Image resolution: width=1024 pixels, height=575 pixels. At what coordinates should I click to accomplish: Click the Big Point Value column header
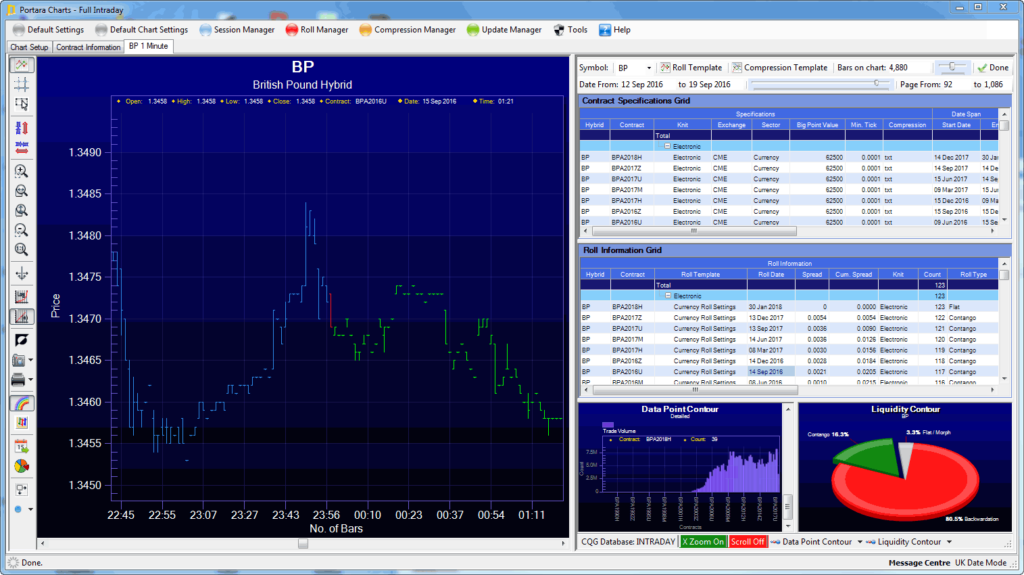click(x=817, y=125)
